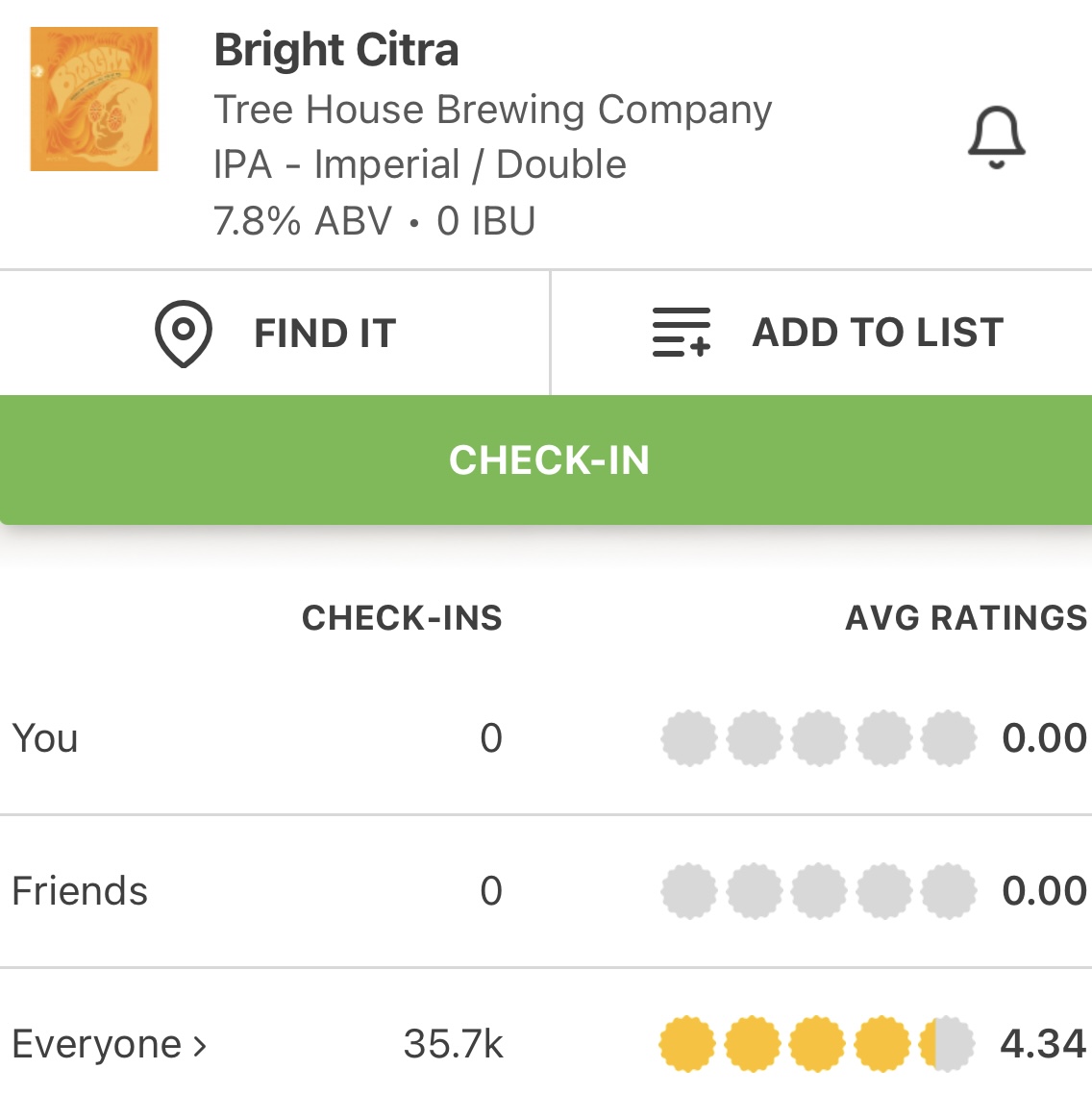Viewport: 1092px width, 1094px height.
Task: Tap the add-to-list lines icon
Action: (x=681, y=333)
